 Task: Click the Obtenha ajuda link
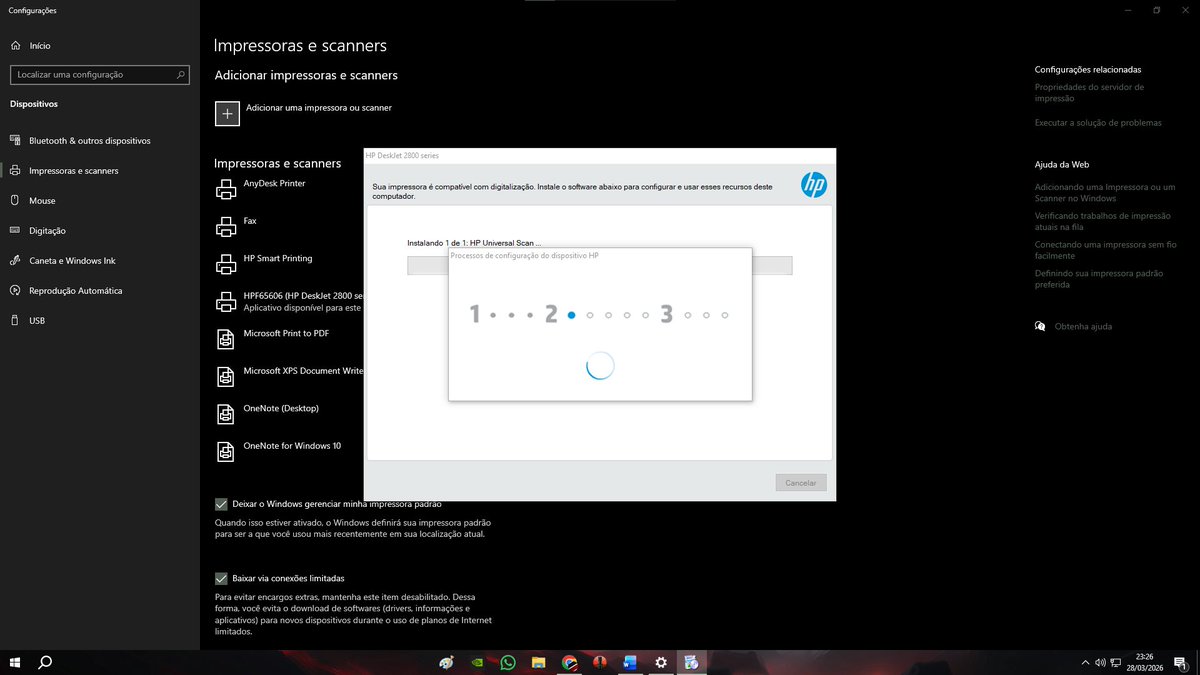coord(1083,327)
